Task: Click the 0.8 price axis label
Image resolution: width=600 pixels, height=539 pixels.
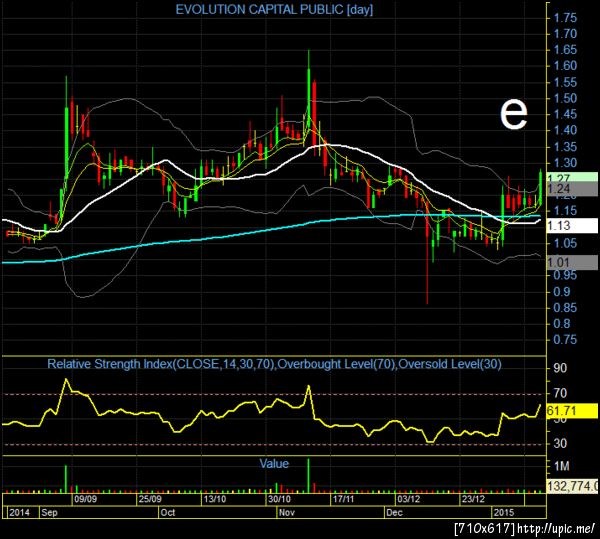Action: tap(562, 324)
